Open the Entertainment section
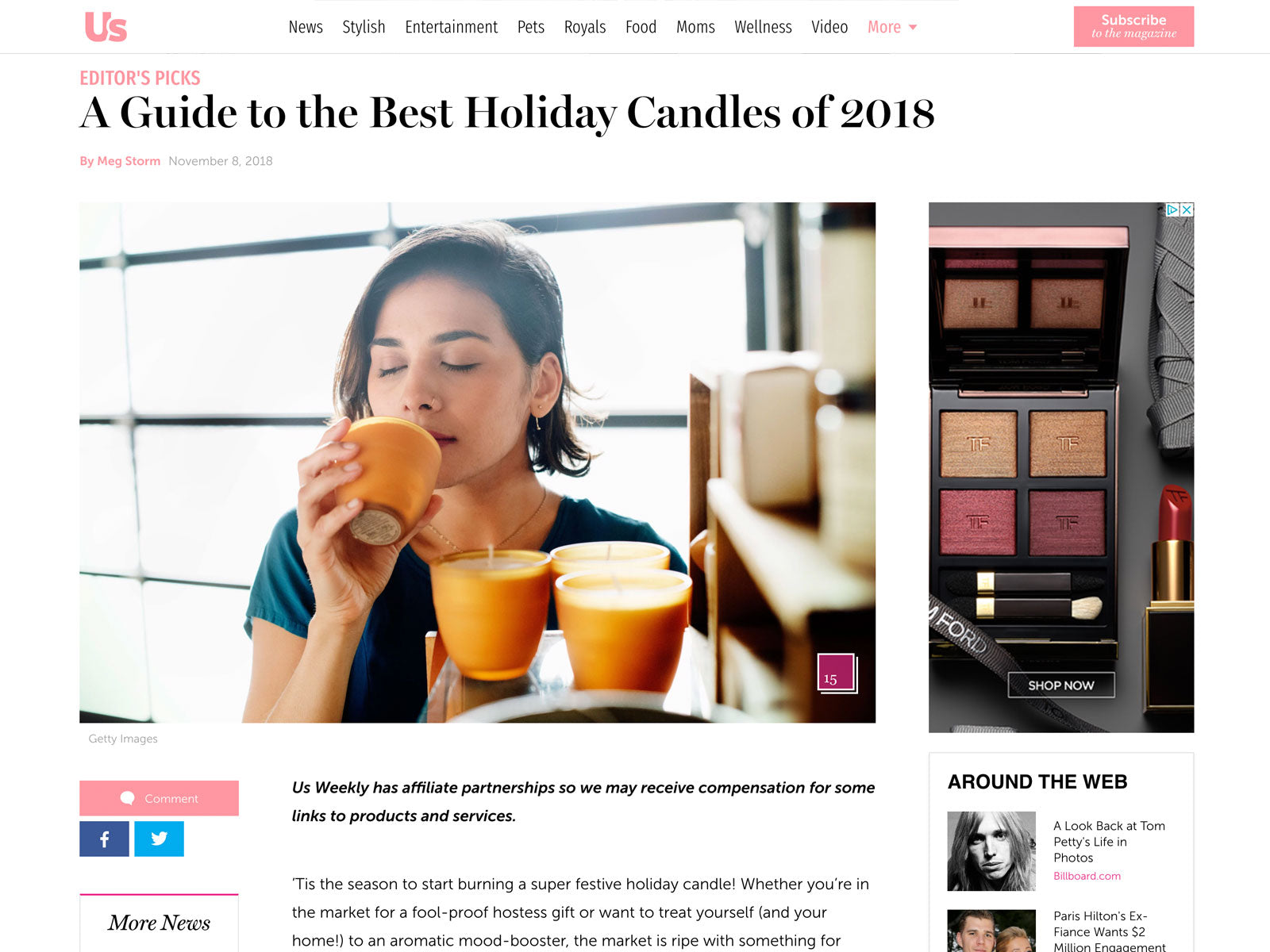Image resolution: width=1270 pixels, height=952 pixels. point(451,27)
